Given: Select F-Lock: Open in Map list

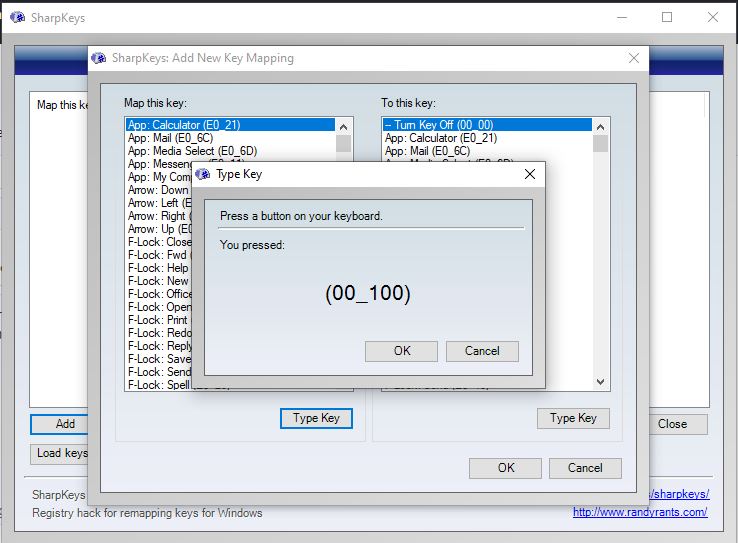Looking at the screenshot, I should [x=159, y=307].
